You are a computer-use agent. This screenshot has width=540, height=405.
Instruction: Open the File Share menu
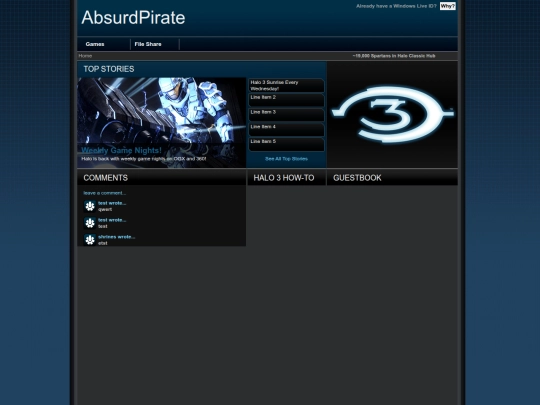pyautogui.click(x=148, y=44)
